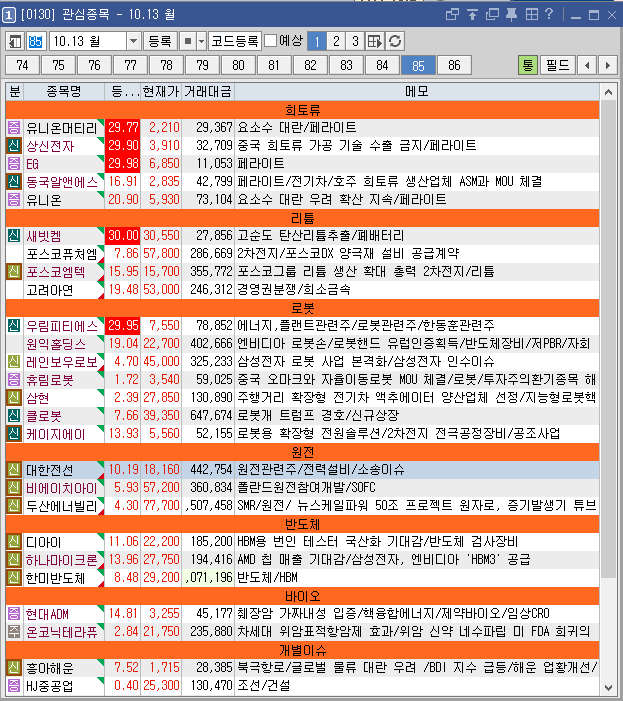
Task: Select group tab 86
Action: coord(454,65)
